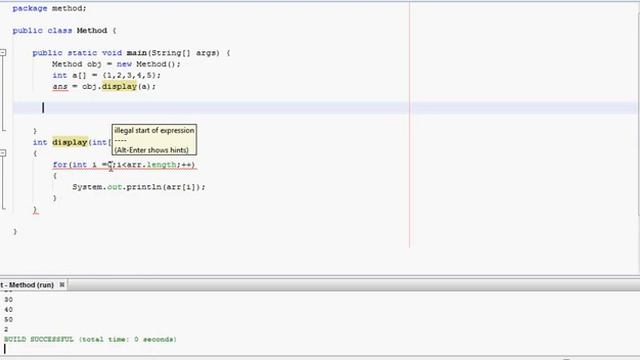This screenshot has height=360, width=640.
Task: Click the '30' line in the output
Action: click(9, 300)
